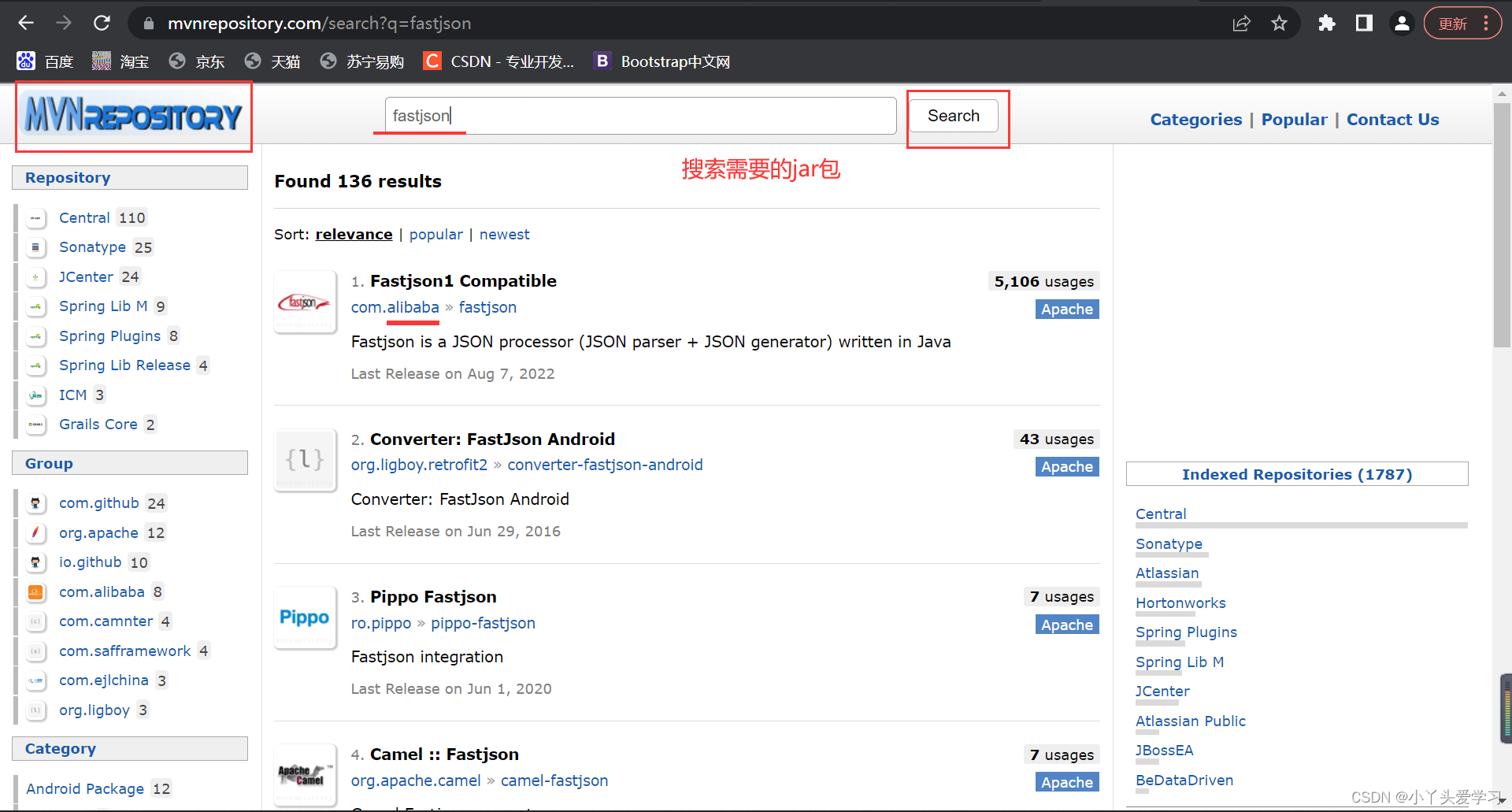The image size is (1512, 812).
Task: Click Apache license tag of Fastjson1 Compatible
Action: [x=1067, y=309]
